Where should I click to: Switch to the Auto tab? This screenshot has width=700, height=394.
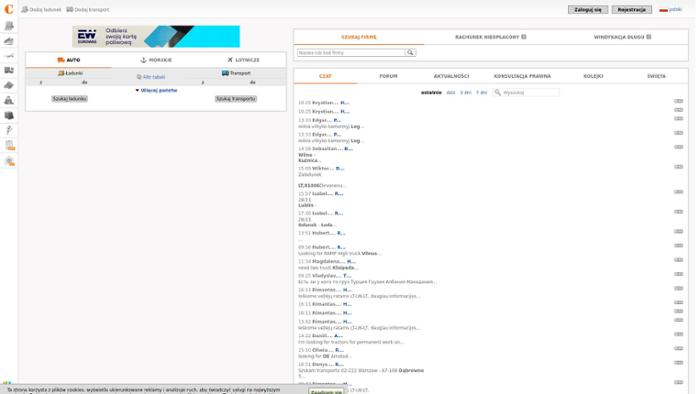69,60
